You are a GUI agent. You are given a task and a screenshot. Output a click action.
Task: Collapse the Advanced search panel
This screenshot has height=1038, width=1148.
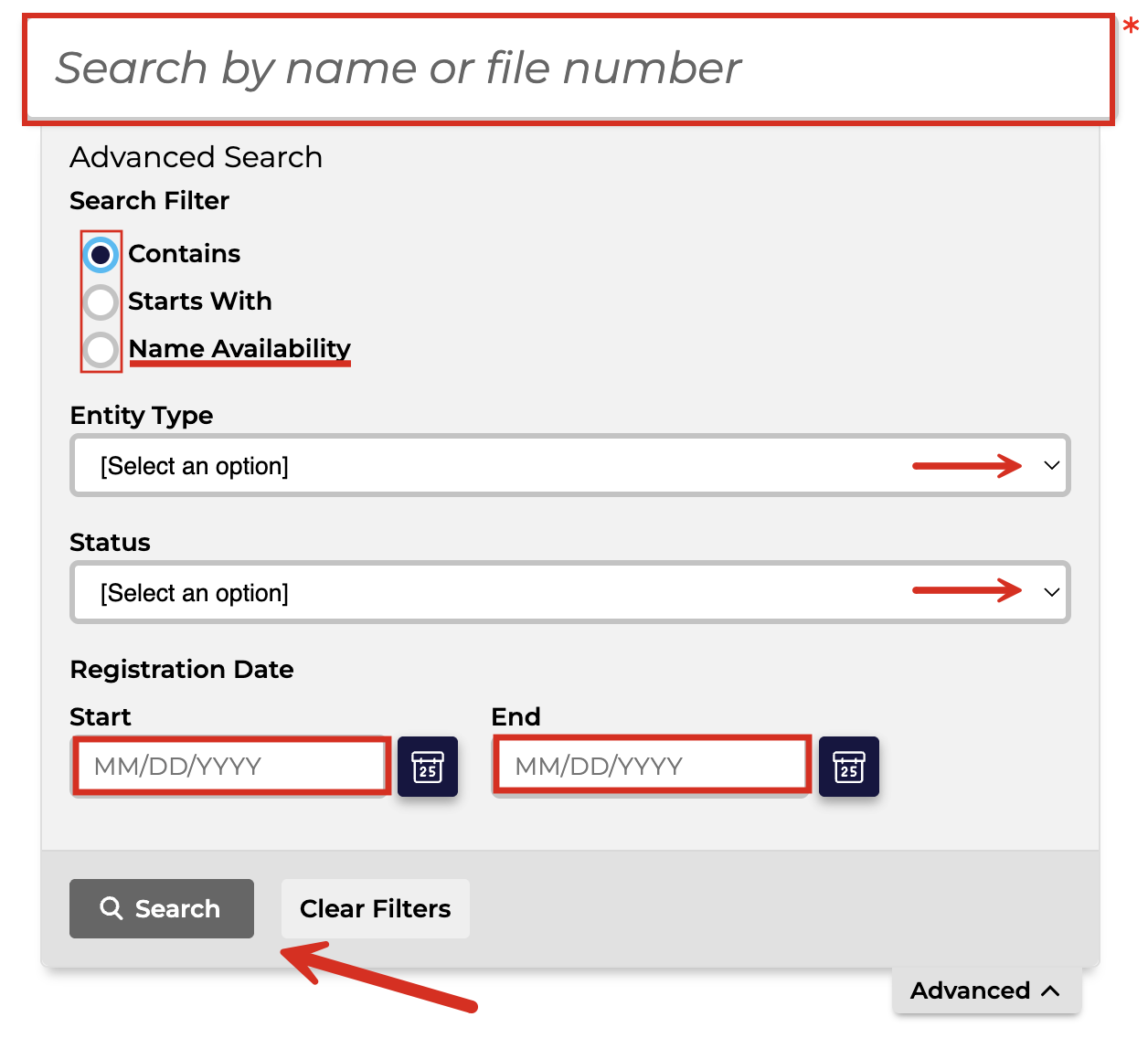tap(987, 991)
